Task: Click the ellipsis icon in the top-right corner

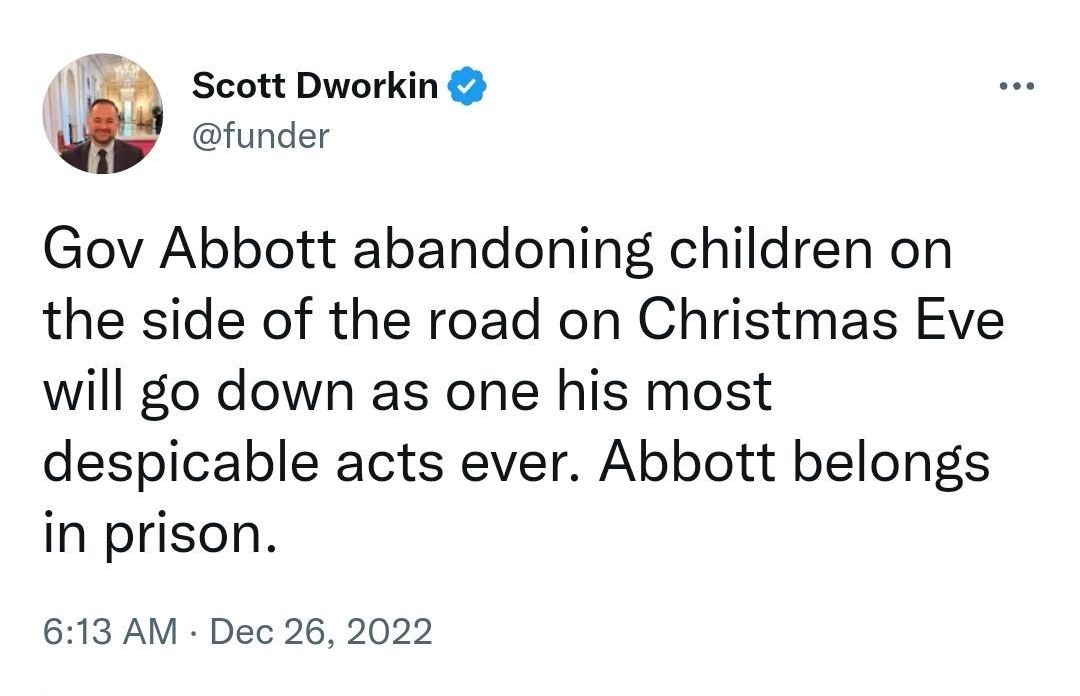Action: coord(1016,85)
